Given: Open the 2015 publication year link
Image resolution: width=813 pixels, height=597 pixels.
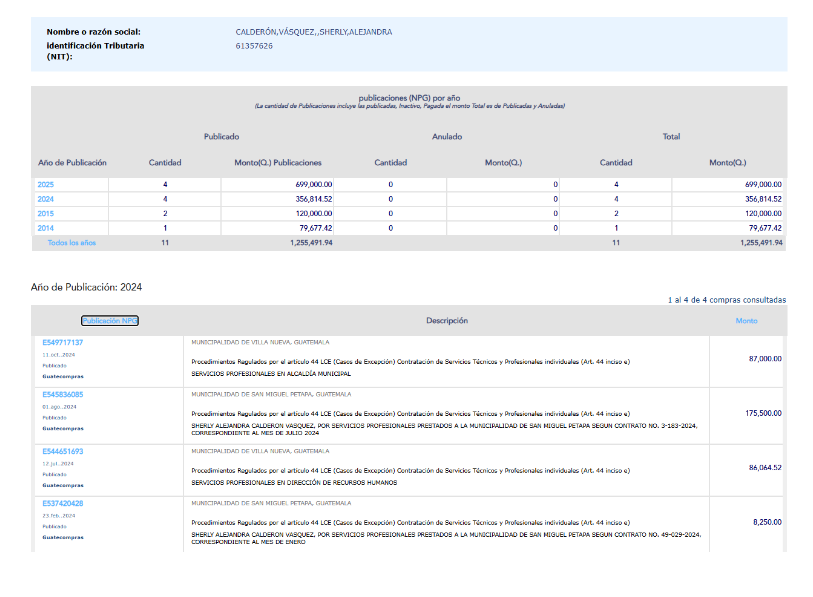Looking at the screenshot, I should coord(46,214).
